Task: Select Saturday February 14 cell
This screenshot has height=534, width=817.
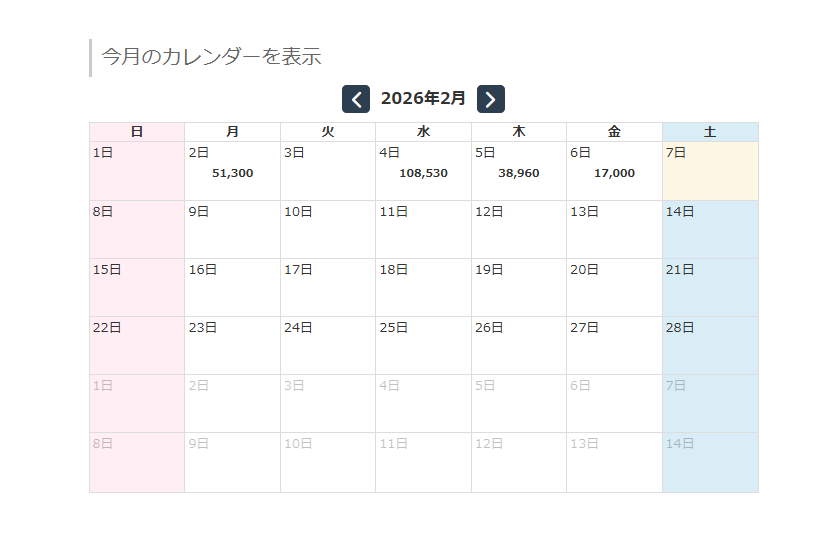Action: click(710, 229)
